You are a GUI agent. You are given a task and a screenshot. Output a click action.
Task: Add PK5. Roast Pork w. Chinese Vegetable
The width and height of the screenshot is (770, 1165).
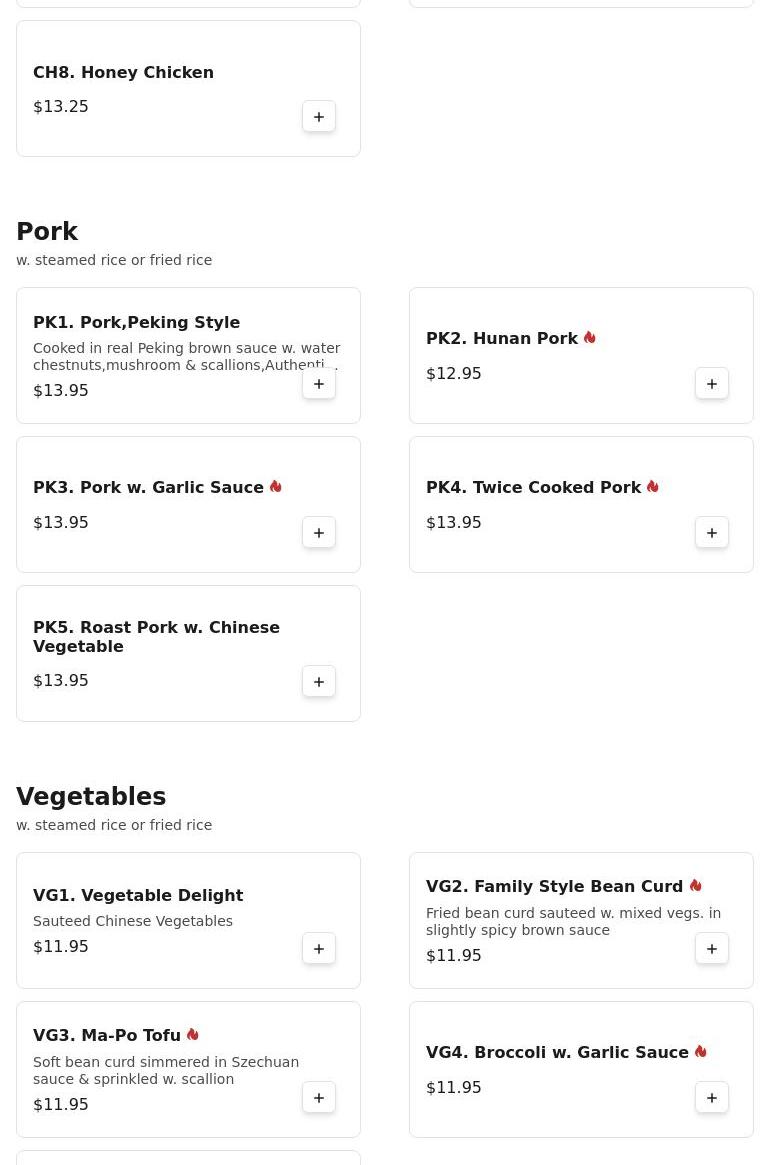pos(319,682)
